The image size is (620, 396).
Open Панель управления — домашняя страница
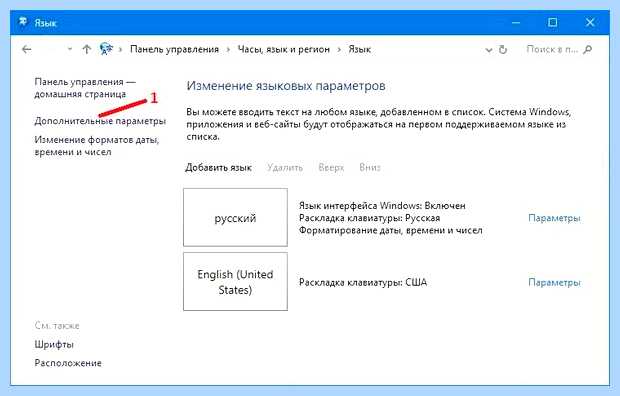pyautogui.click(x=85, y=88)
